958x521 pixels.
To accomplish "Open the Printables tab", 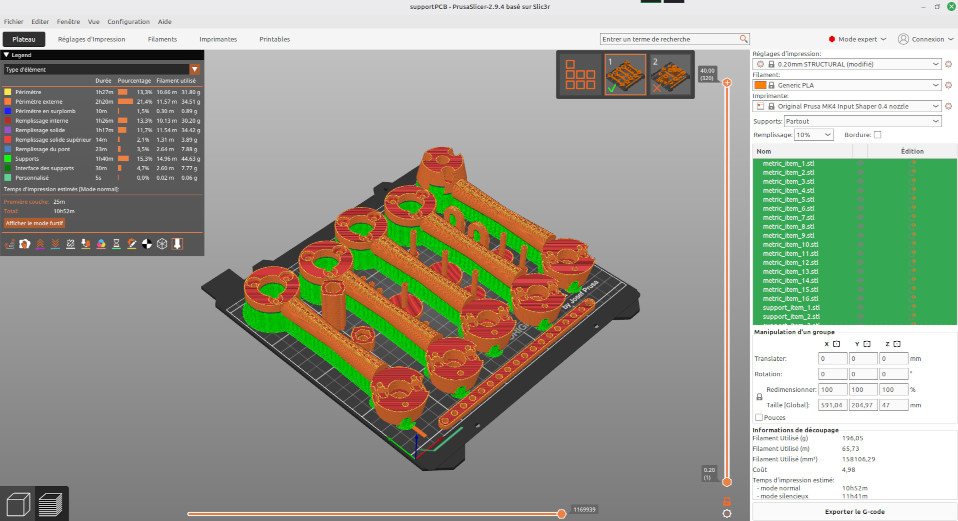I will pos(275,39).
